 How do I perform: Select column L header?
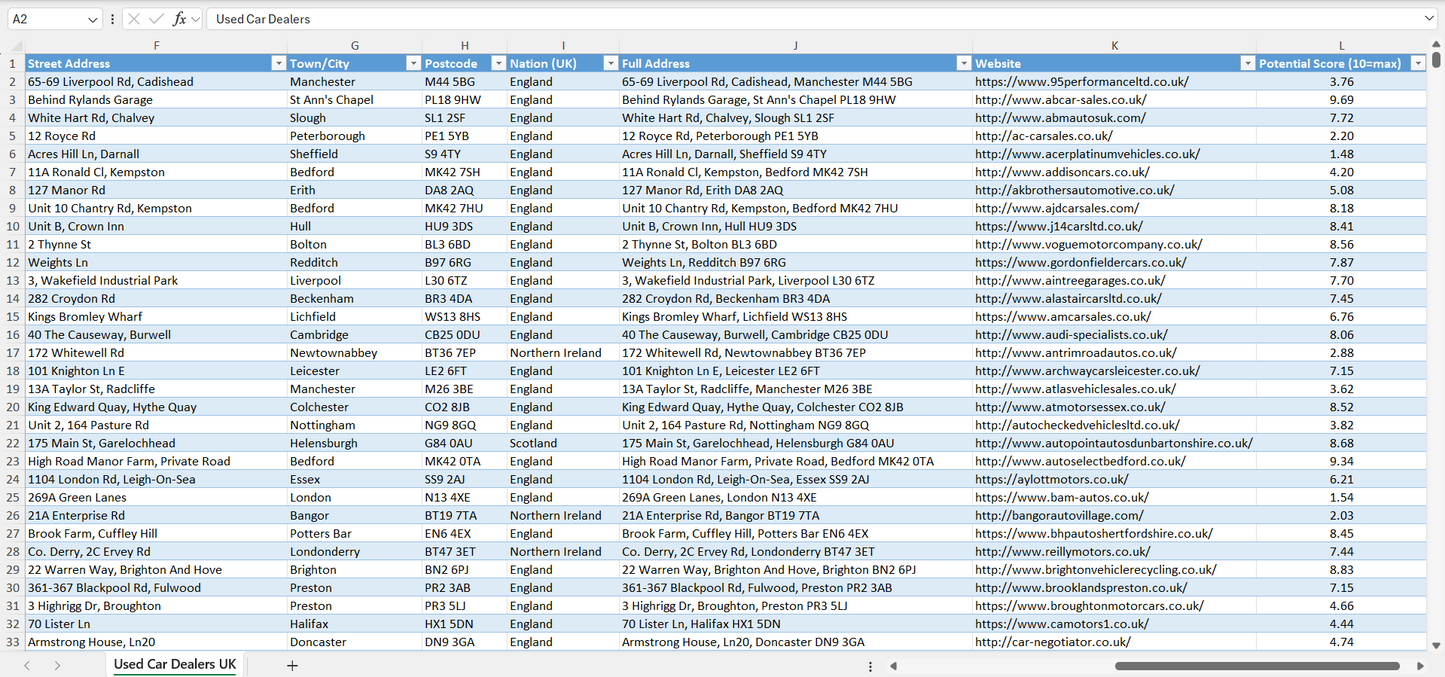[1341, 45]
